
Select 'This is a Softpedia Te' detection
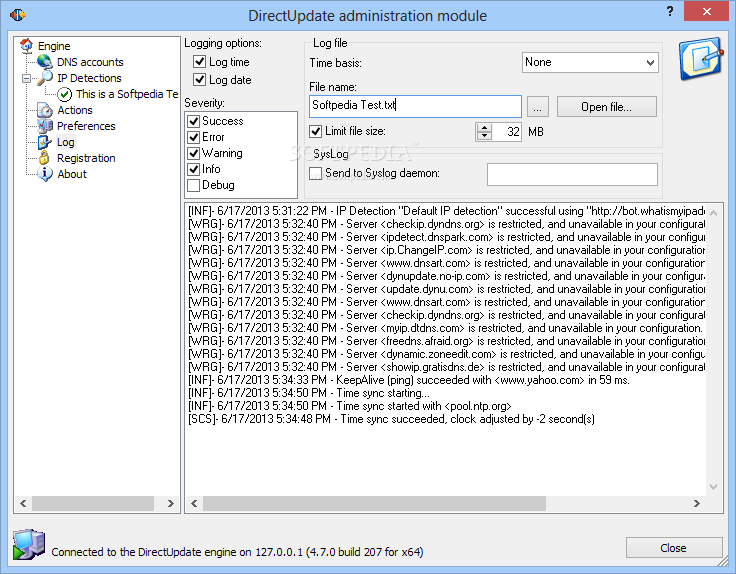(127, 94)
